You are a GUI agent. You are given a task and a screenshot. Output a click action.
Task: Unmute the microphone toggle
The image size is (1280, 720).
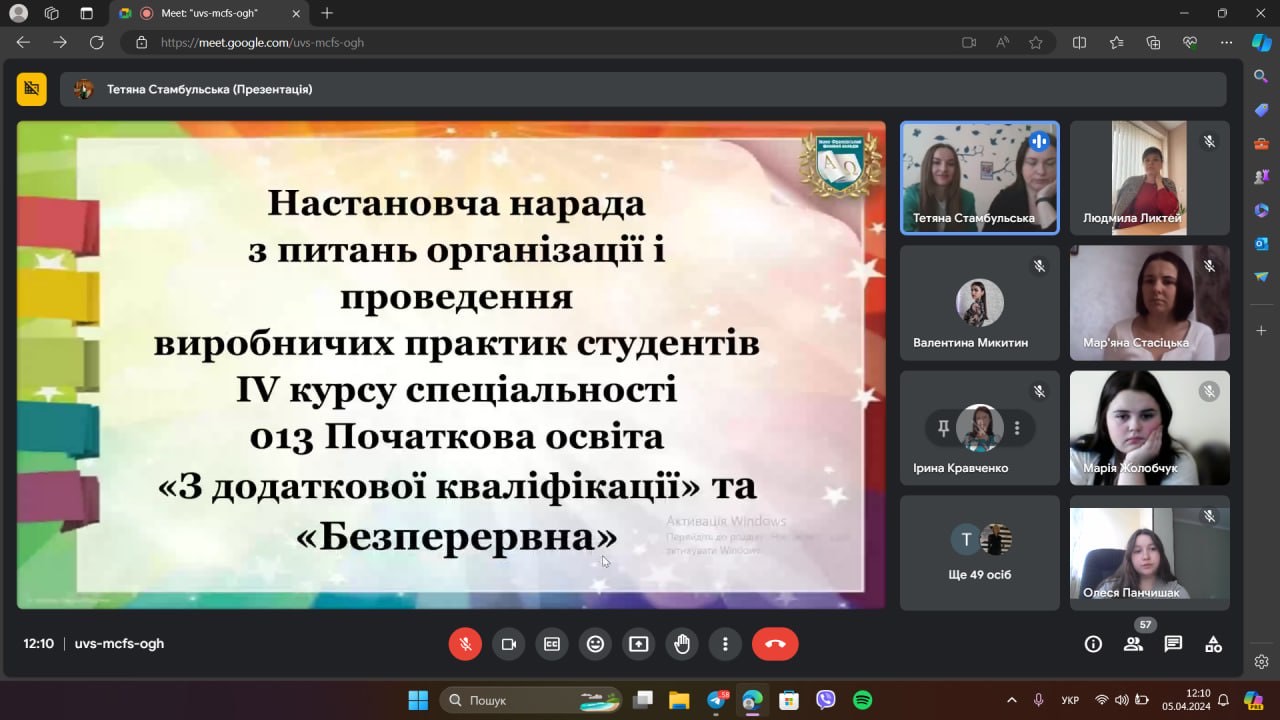(465, 644)
